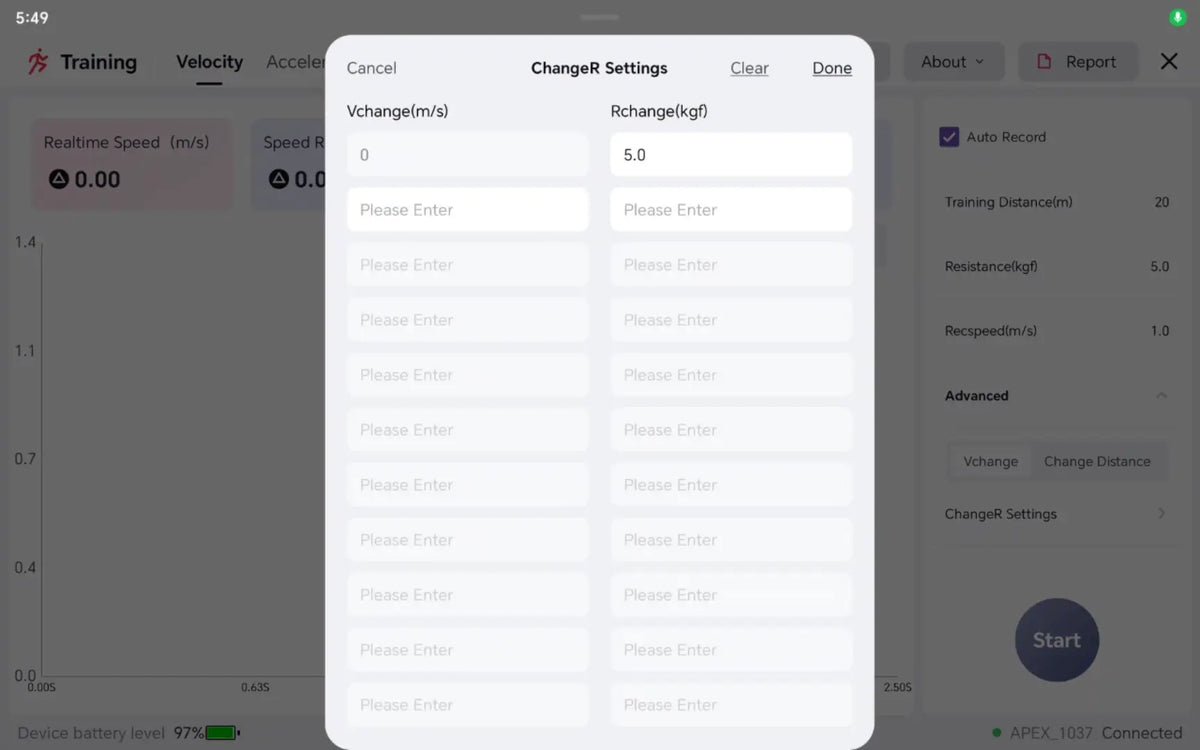The height and width of the screenshot is (750, 1200).
Task: Toggle the Auto Record checkbox
Action: point(949,137)
